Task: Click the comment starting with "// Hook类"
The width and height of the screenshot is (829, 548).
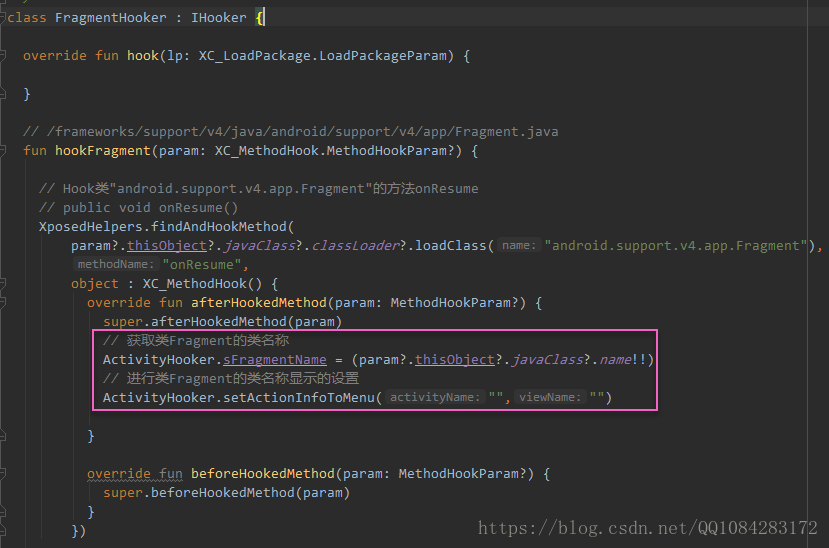Action: pyautogui.click(x=259, y=189)
